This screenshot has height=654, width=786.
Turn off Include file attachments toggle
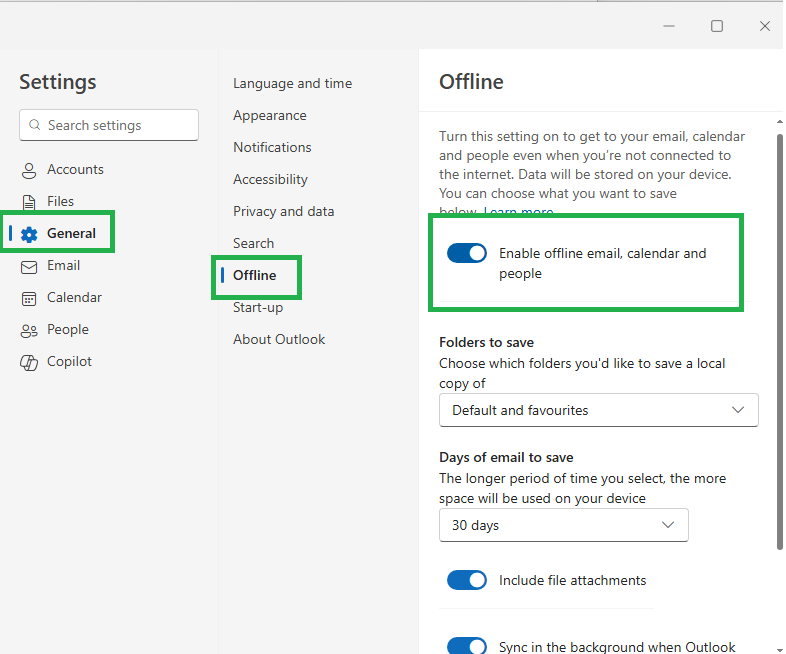pyautogui.click(x=467, y=580)
